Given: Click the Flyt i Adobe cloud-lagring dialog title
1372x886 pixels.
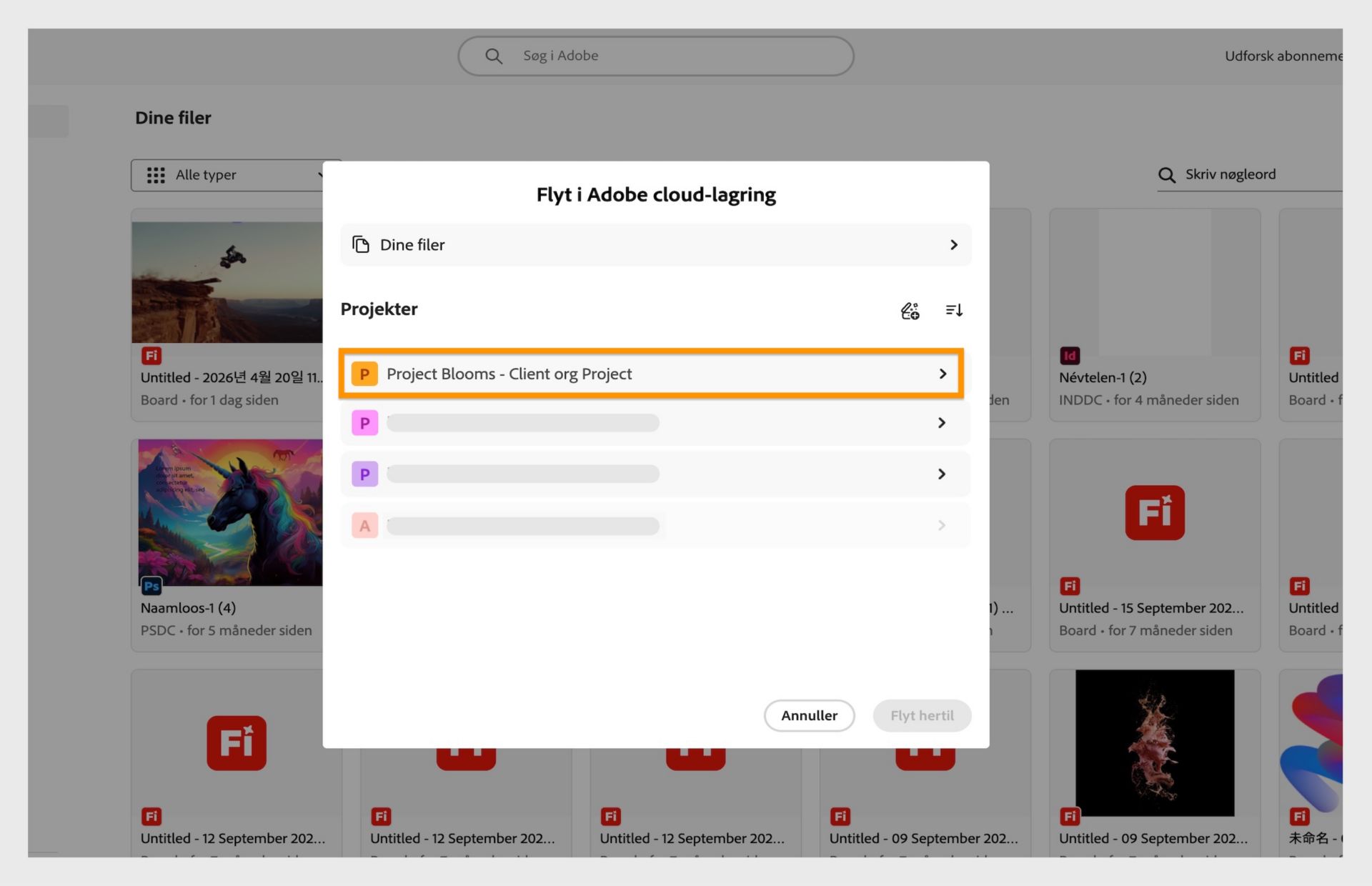Looking at the screenshot, I should pyautogui.click(x=656, y=194).
